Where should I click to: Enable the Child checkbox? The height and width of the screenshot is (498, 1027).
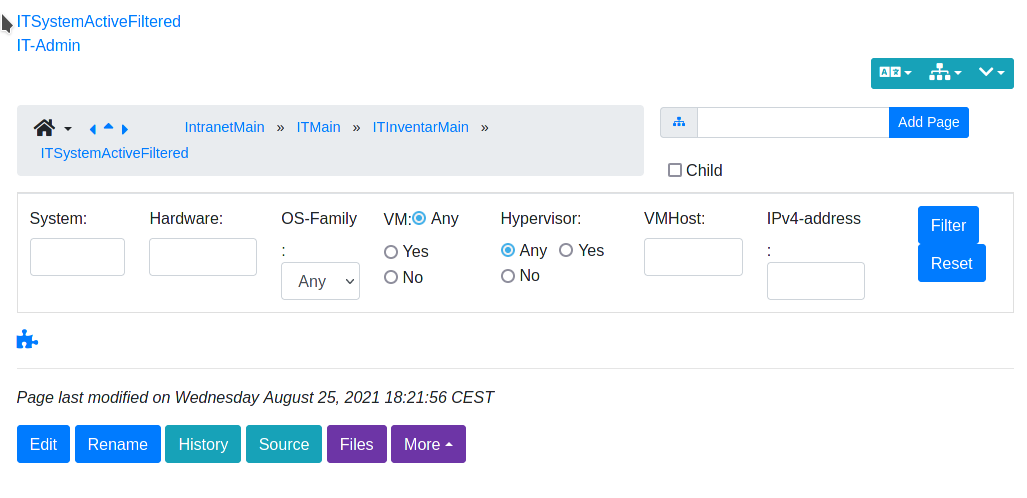click(x=675, y=170)
